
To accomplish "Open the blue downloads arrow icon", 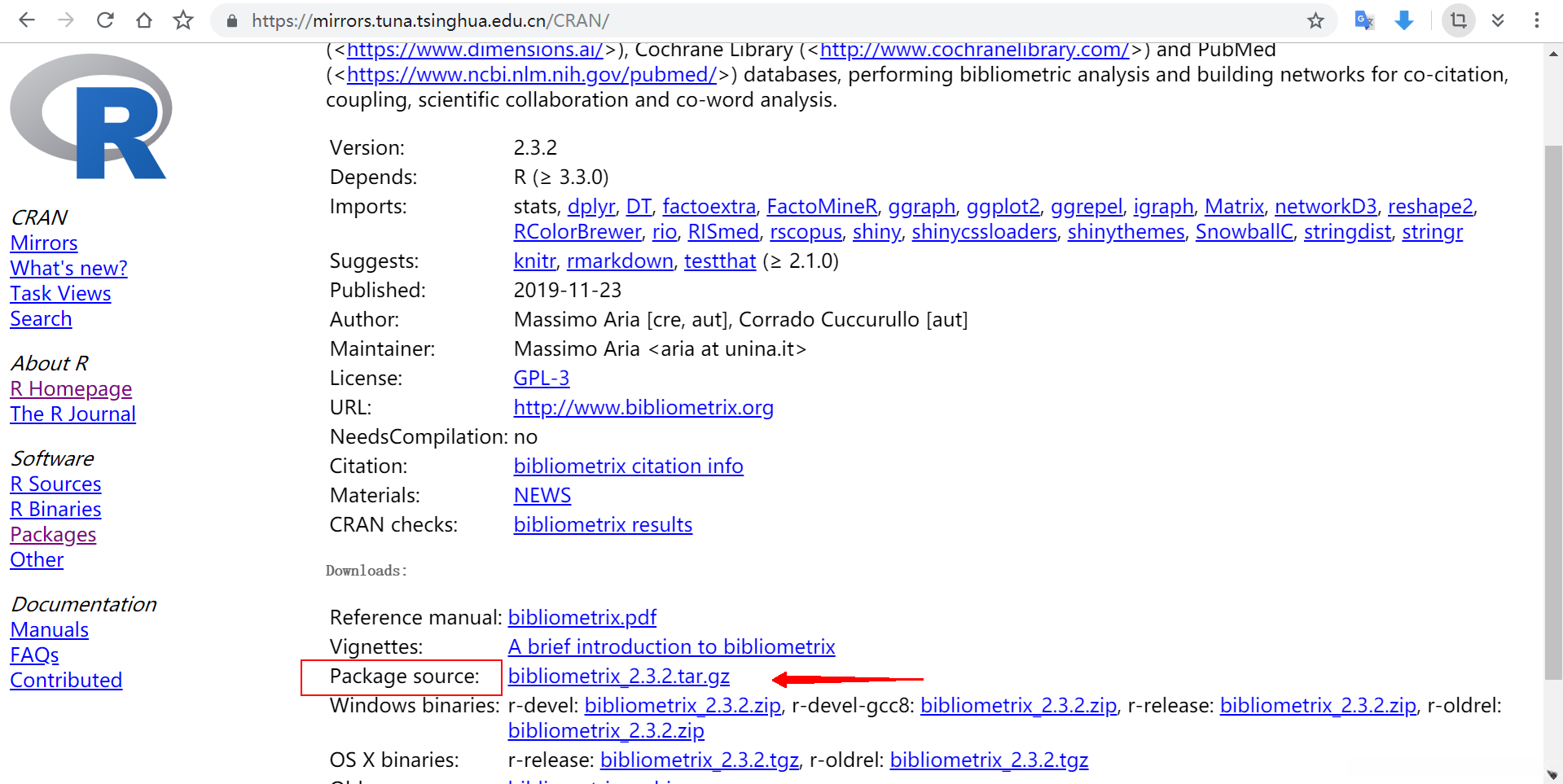I will (x=1404, y=20).
